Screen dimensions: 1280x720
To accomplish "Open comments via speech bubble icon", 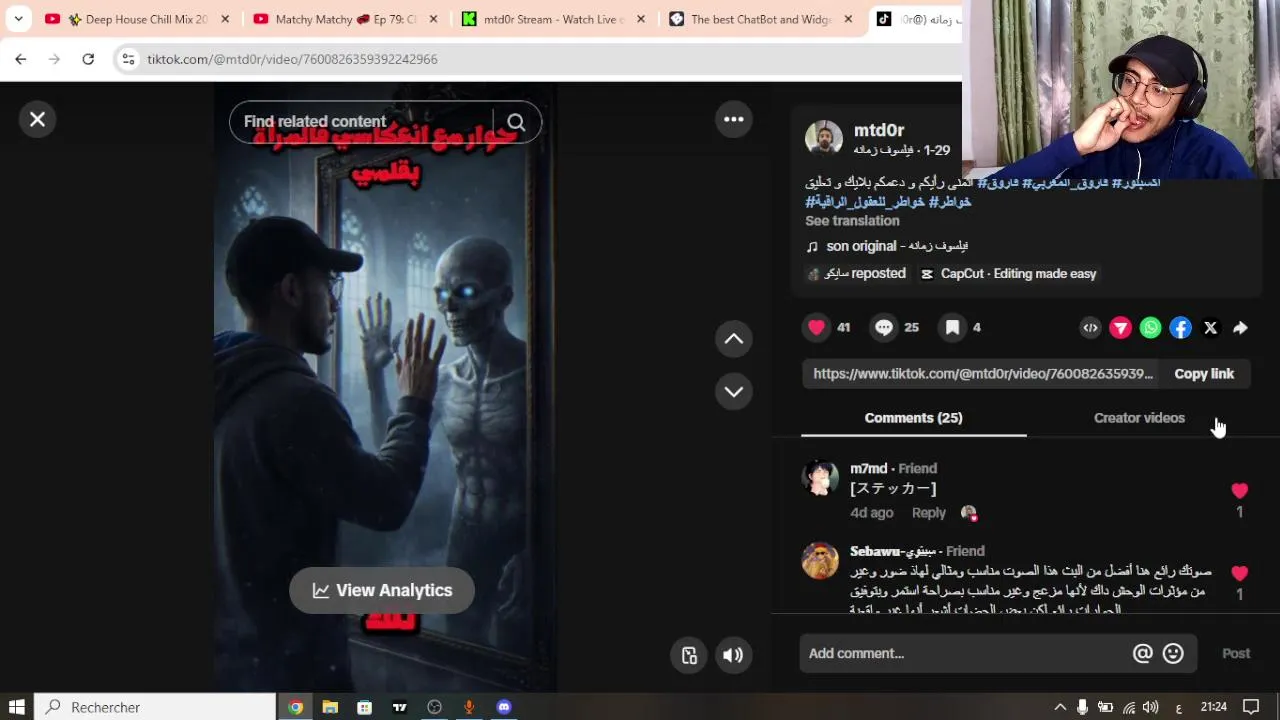I will (x=884, y=327).
